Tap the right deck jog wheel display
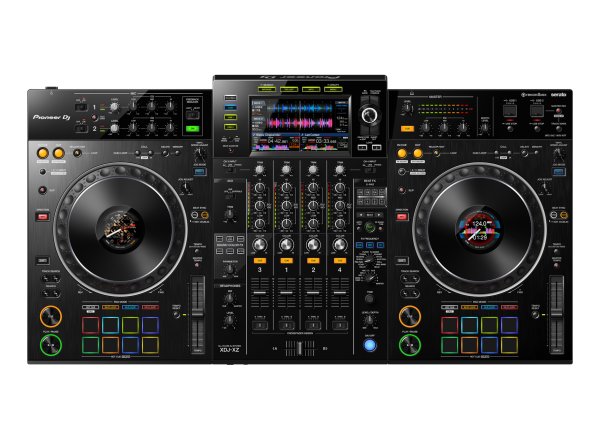Image resolution: width=600 pixels, height=440 pixels. pyautogui.click(x=479, y=230)
